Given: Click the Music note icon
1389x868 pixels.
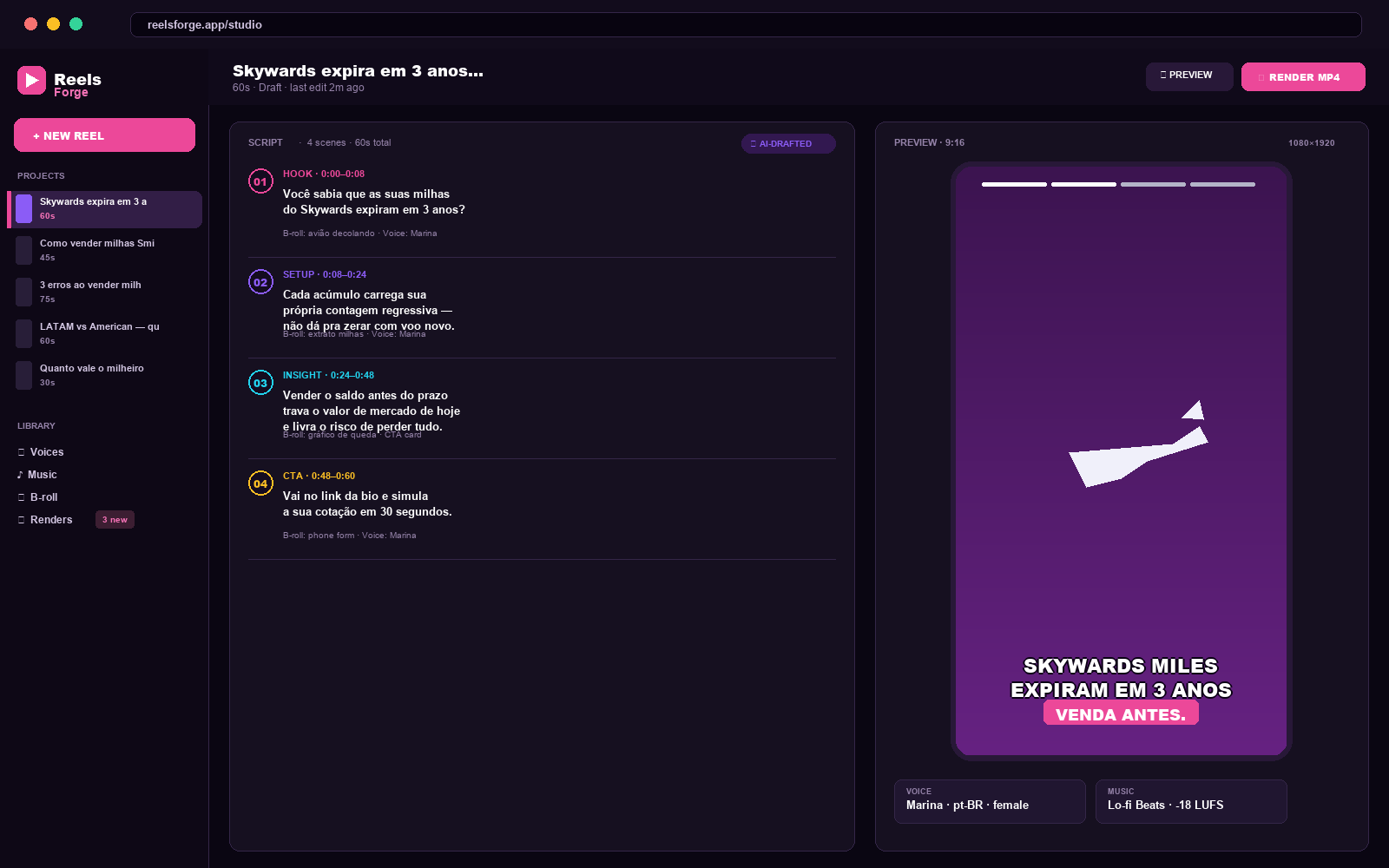Looking at the screenshot, I should click(20, 475).
